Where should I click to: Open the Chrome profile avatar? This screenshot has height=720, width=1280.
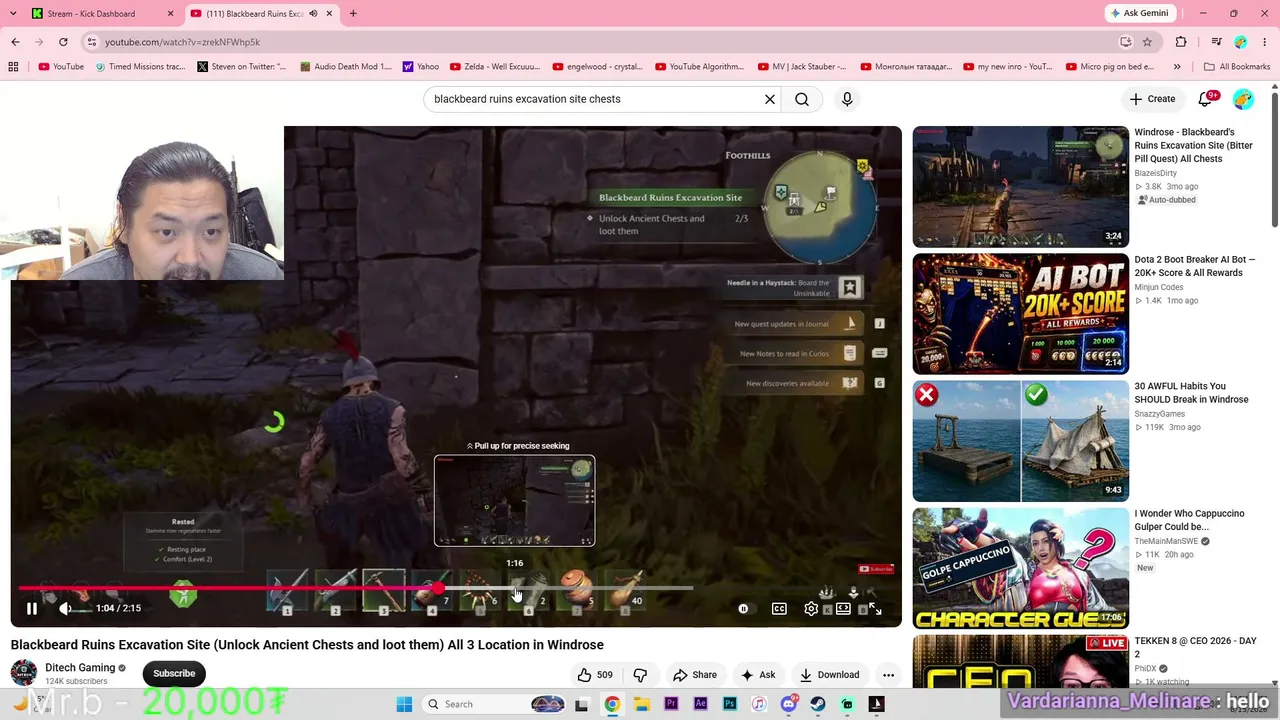tap(1241, 42)
